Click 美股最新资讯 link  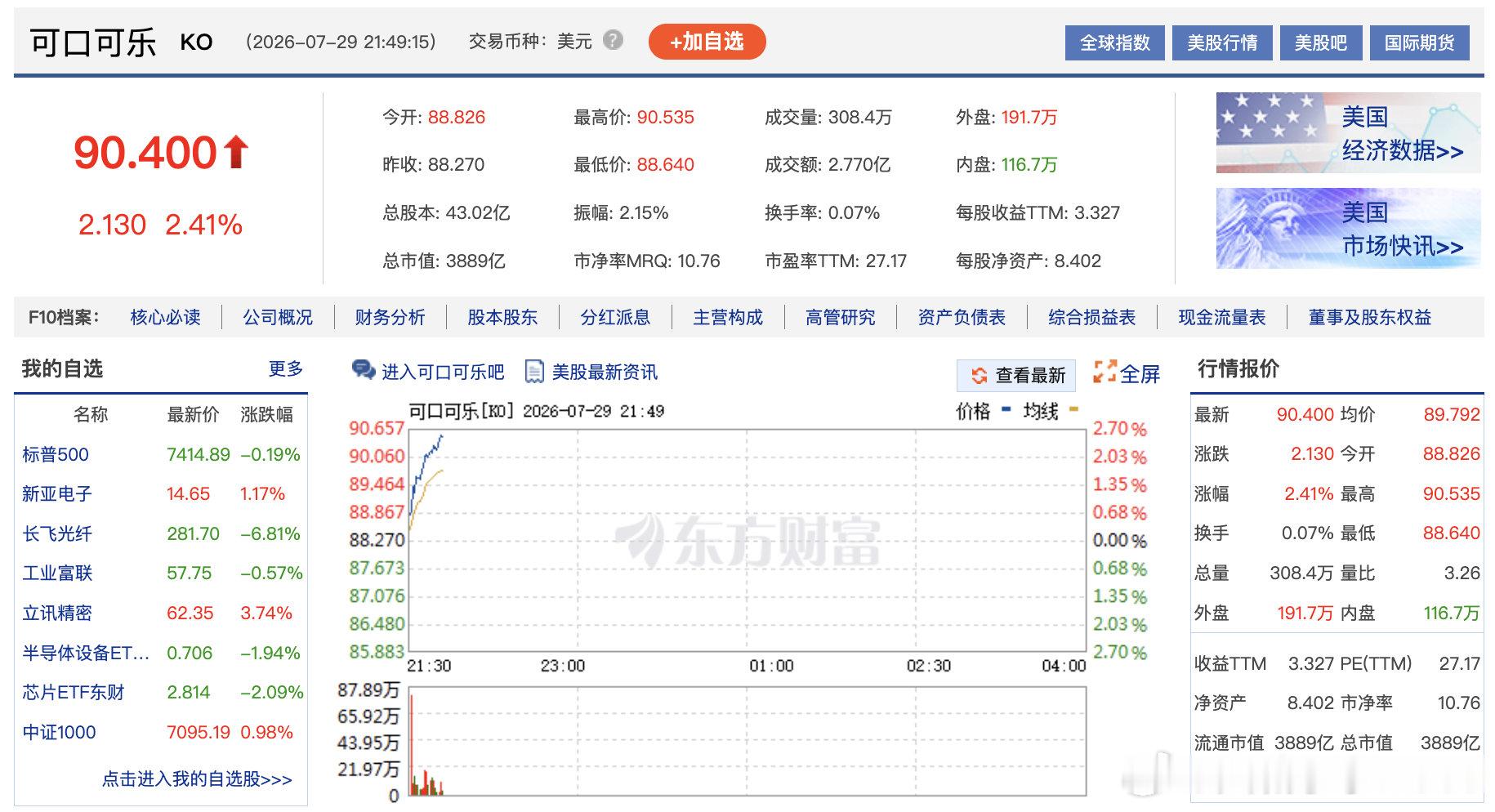tap(605, 372)
